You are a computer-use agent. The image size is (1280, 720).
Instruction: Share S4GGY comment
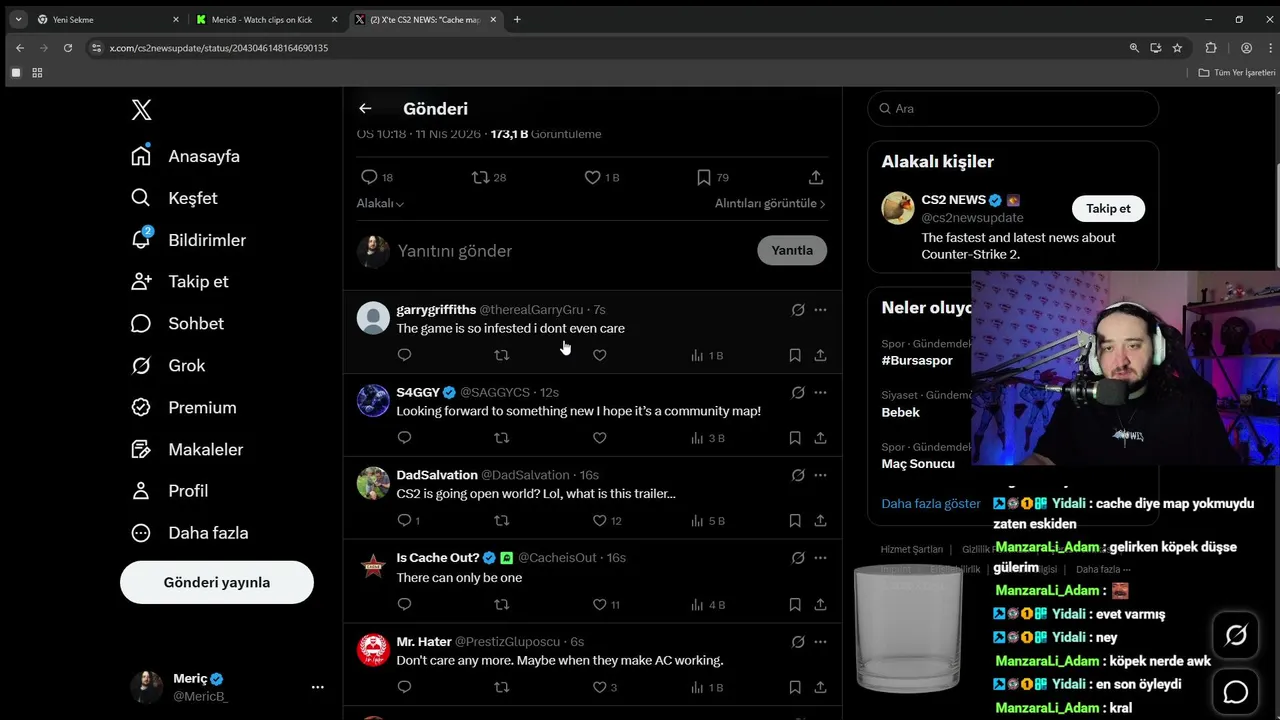point(820,438)
